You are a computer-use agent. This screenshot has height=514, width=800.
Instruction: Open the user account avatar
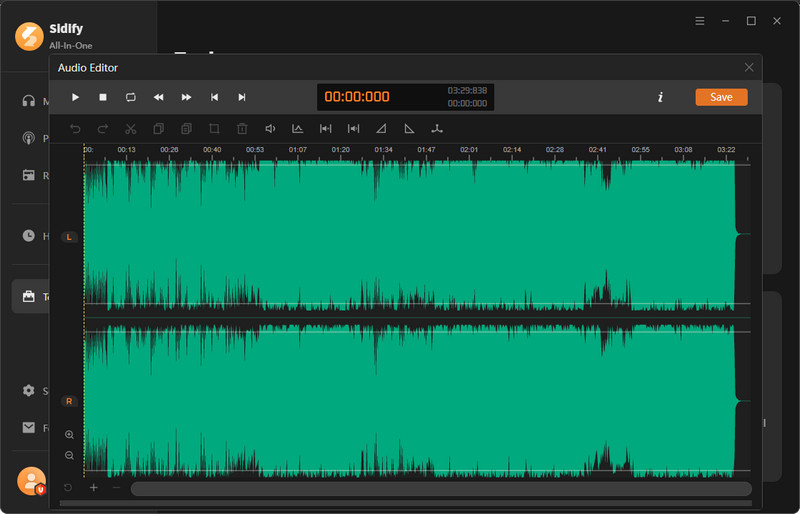point(31,481)
